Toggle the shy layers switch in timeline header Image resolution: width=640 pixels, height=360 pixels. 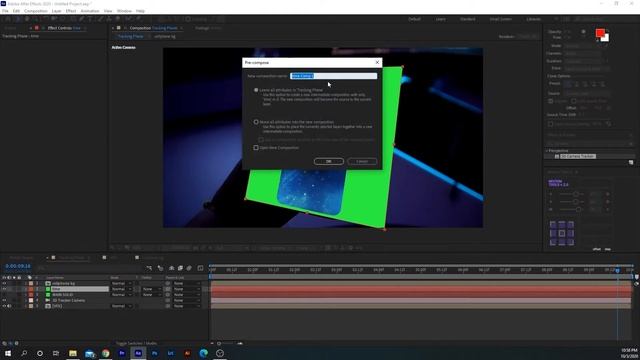click(171, 268)
